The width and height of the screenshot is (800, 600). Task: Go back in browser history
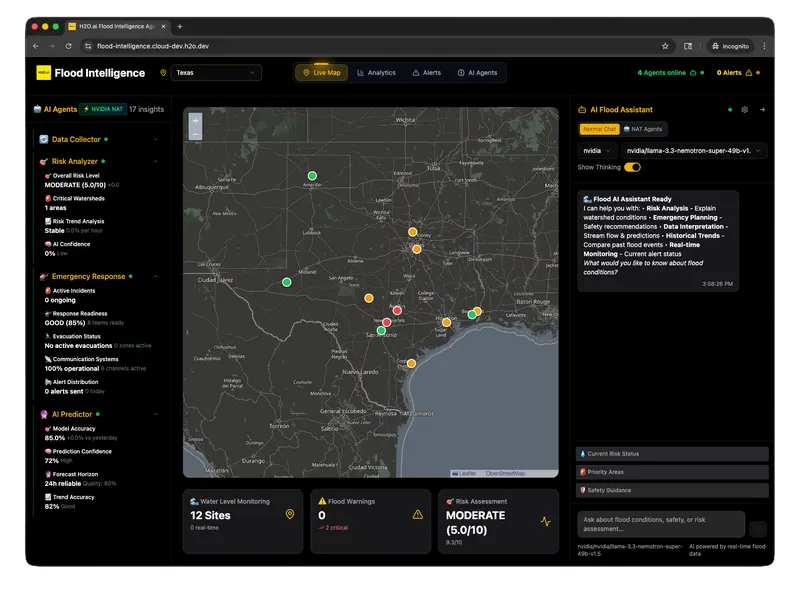pos(36,46)
